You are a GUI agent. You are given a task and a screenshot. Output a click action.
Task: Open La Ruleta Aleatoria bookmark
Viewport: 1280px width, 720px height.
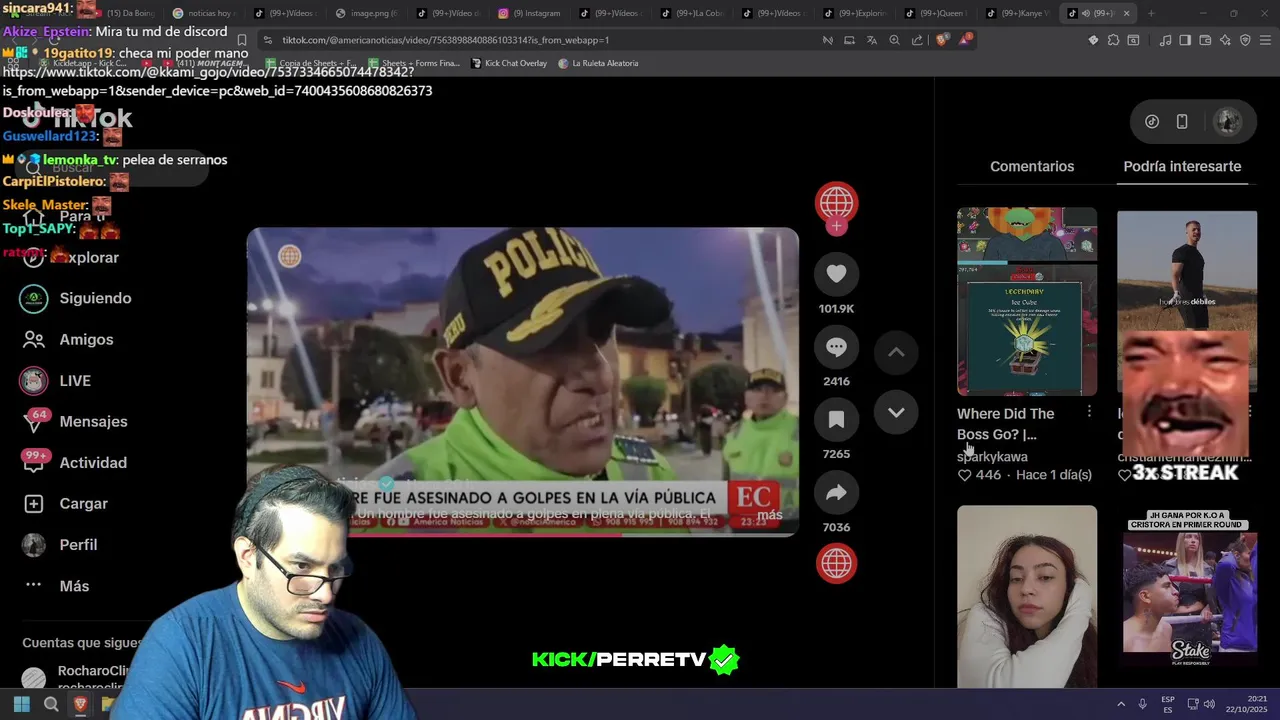click(x=598, y=63)
